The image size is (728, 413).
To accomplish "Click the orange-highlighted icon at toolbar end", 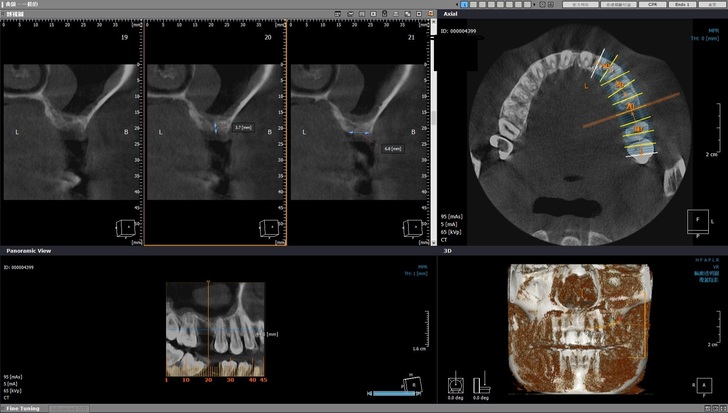I will (x=431, y=13).
